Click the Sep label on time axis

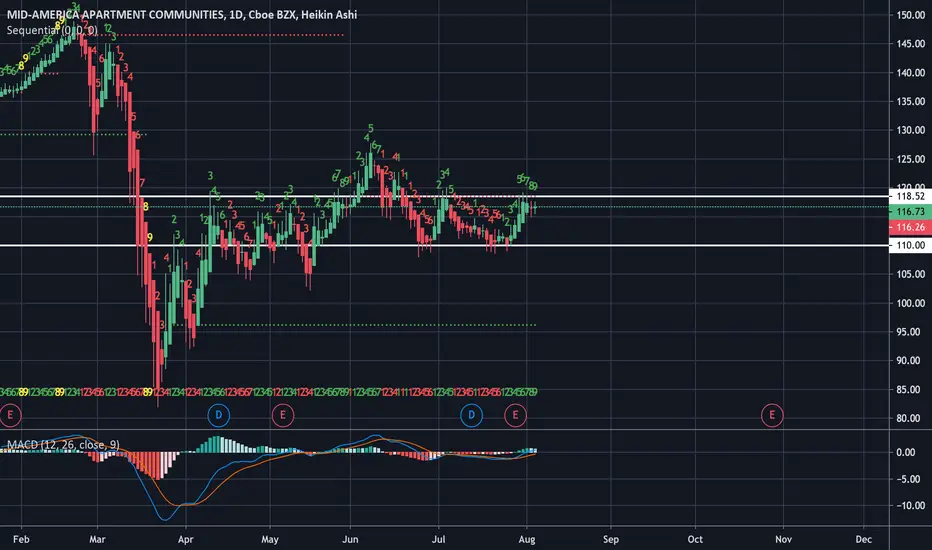(x=610, y=539)
